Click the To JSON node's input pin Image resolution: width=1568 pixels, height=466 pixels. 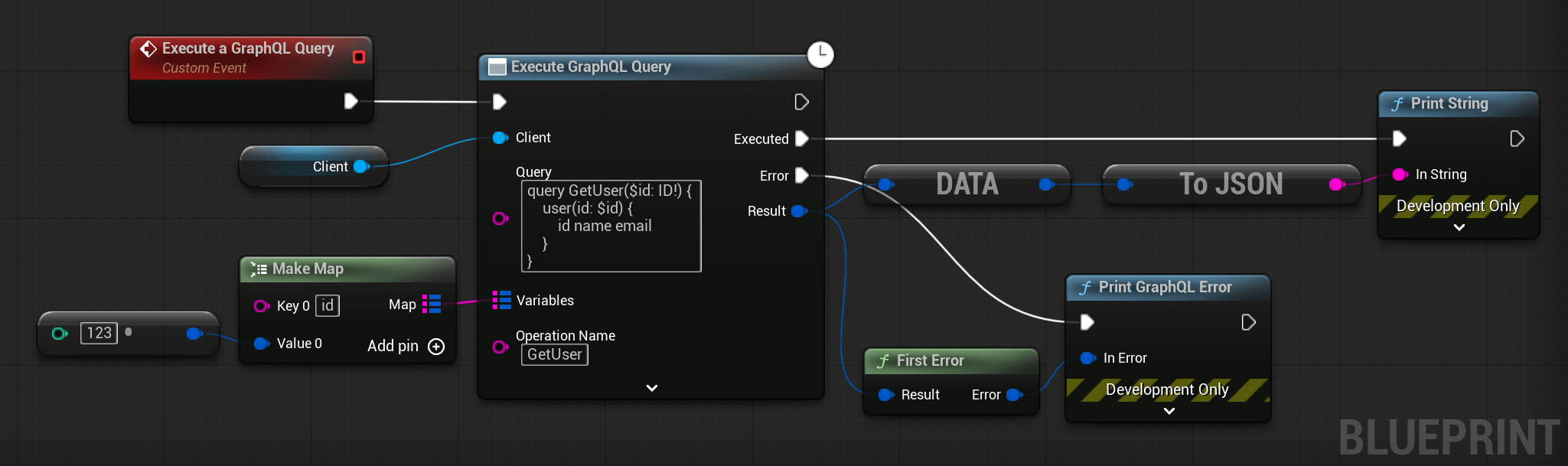pos(1125,184)
